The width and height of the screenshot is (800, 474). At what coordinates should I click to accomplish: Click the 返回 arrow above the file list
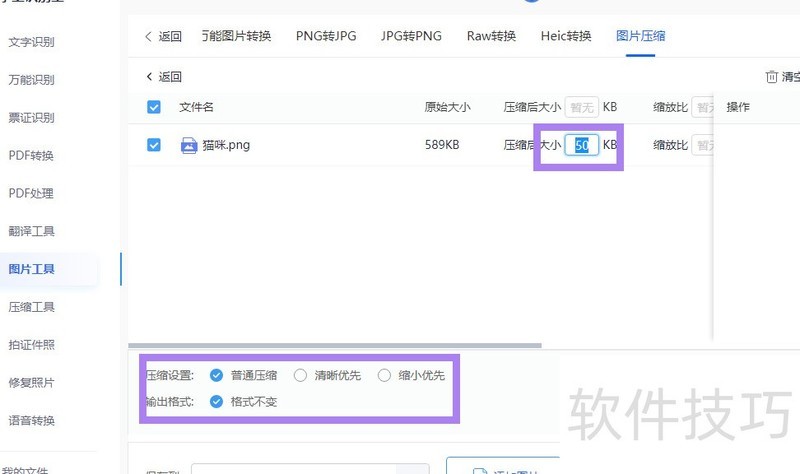(150, 77)
